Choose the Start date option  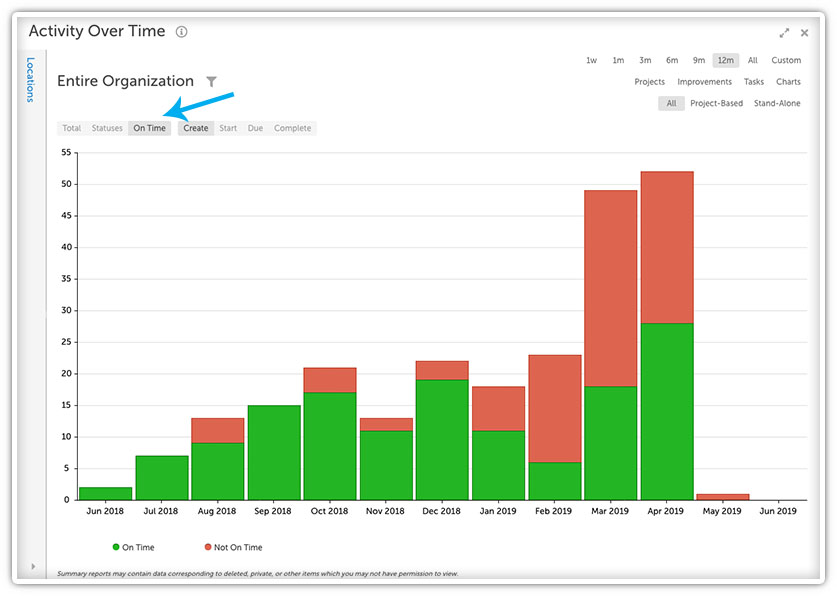tap(228, 128)
